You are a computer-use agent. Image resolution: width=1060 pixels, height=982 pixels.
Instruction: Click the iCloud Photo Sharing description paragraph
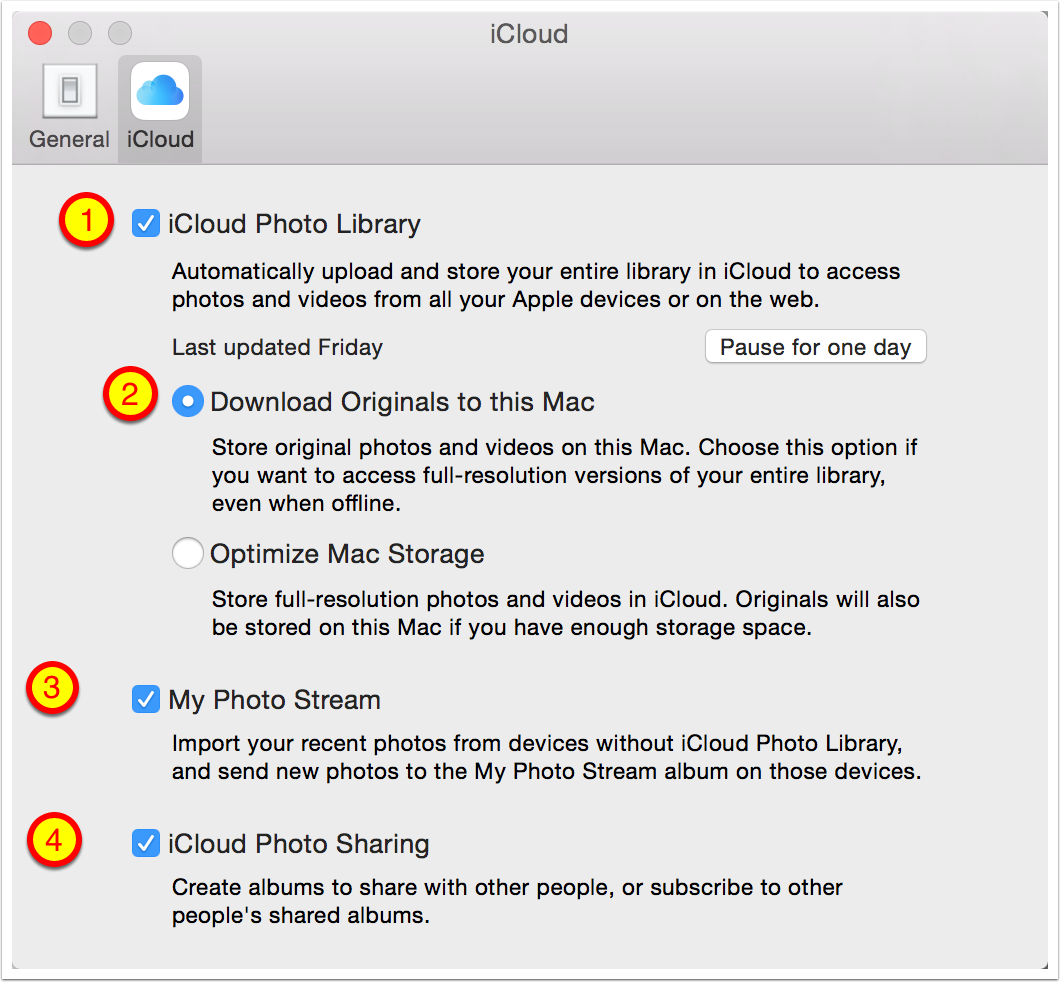[x=507, y=901]
